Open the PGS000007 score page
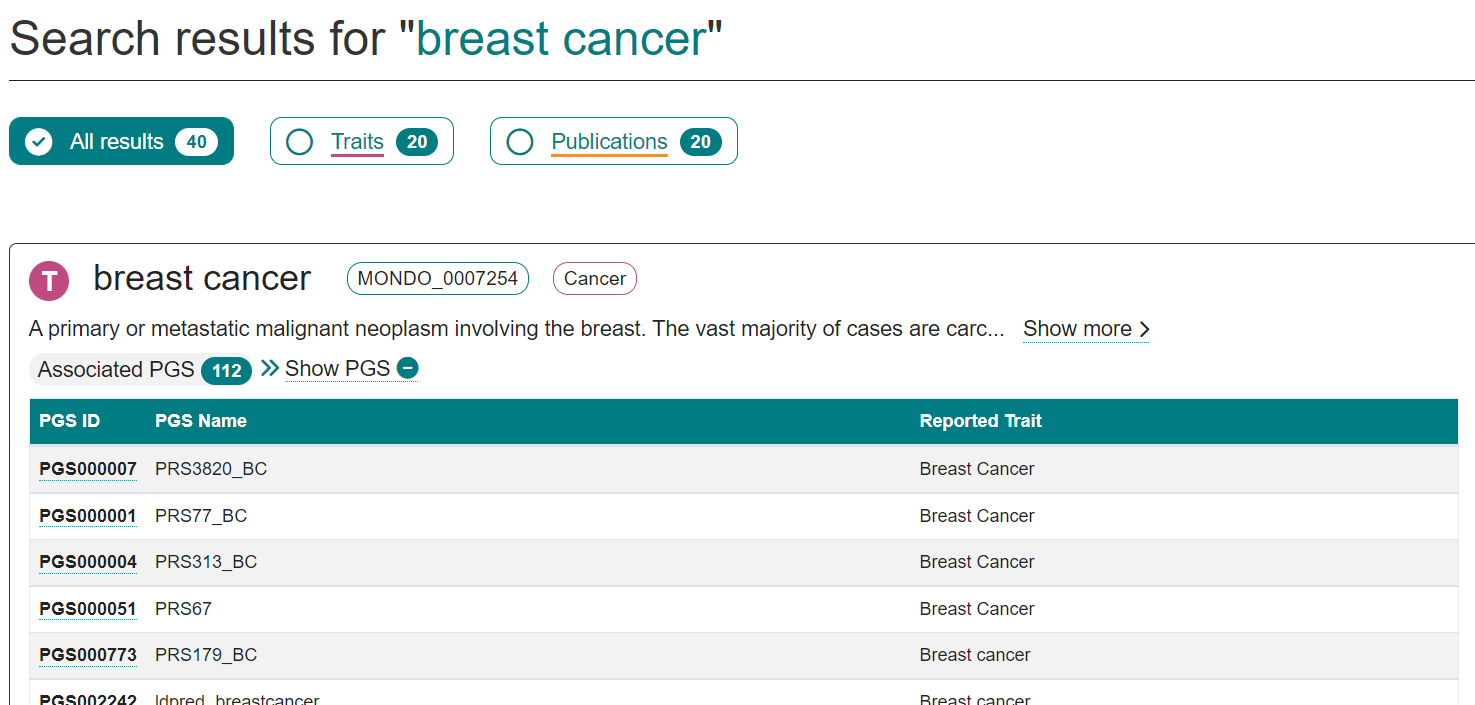This screenshot has width=1475, height=705. pos(88,468)
